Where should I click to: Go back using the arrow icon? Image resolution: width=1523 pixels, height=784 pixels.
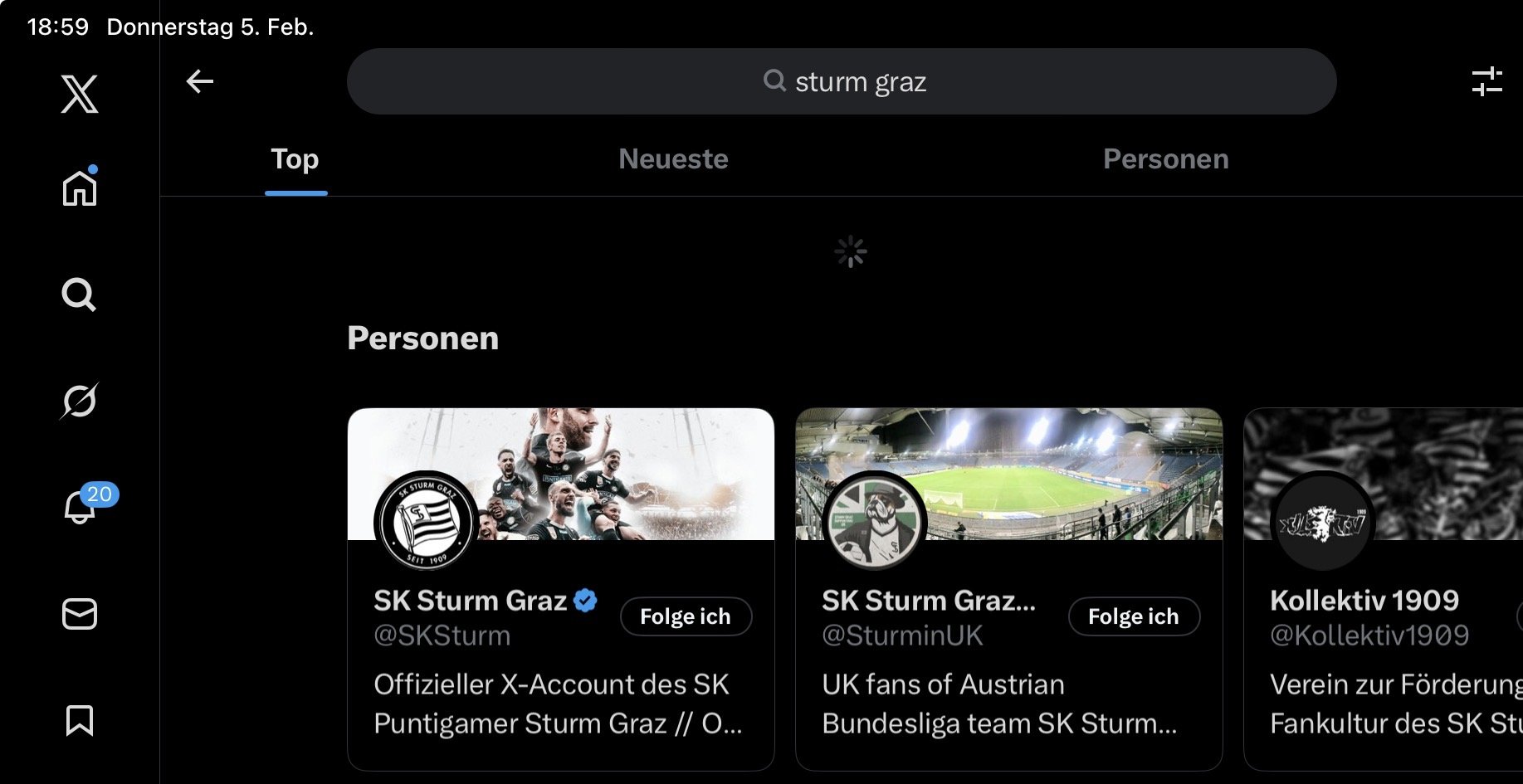[x=200, y=81]
